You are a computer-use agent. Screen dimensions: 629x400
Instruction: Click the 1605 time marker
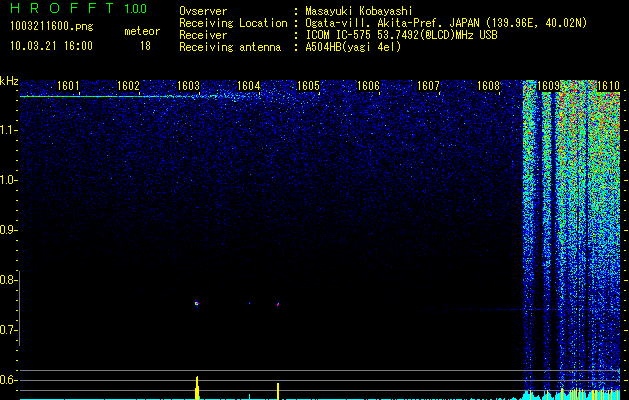click(x=308, y=87)
